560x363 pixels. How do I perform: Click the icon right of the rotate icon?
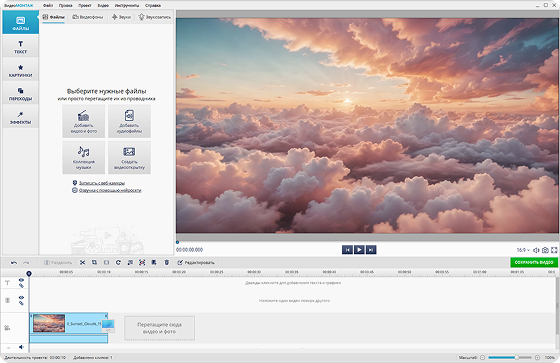click(130, 263)
